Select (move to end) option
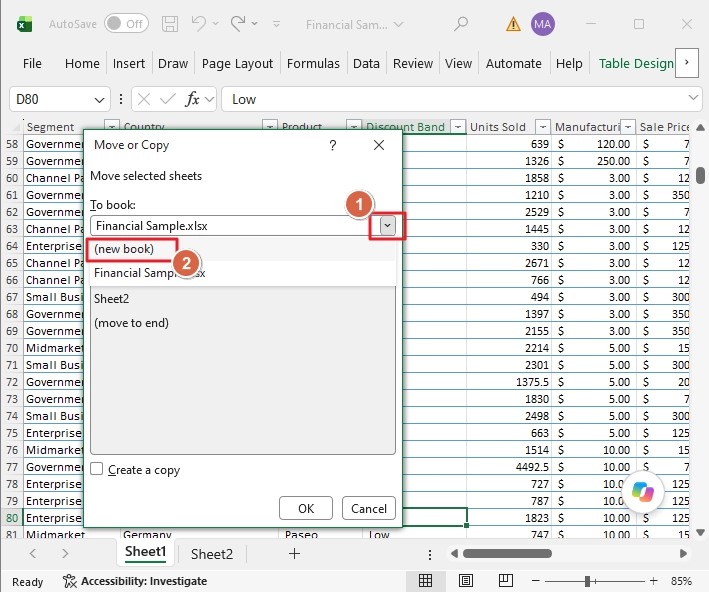This screenshot has width=709, height=592. 243,323
